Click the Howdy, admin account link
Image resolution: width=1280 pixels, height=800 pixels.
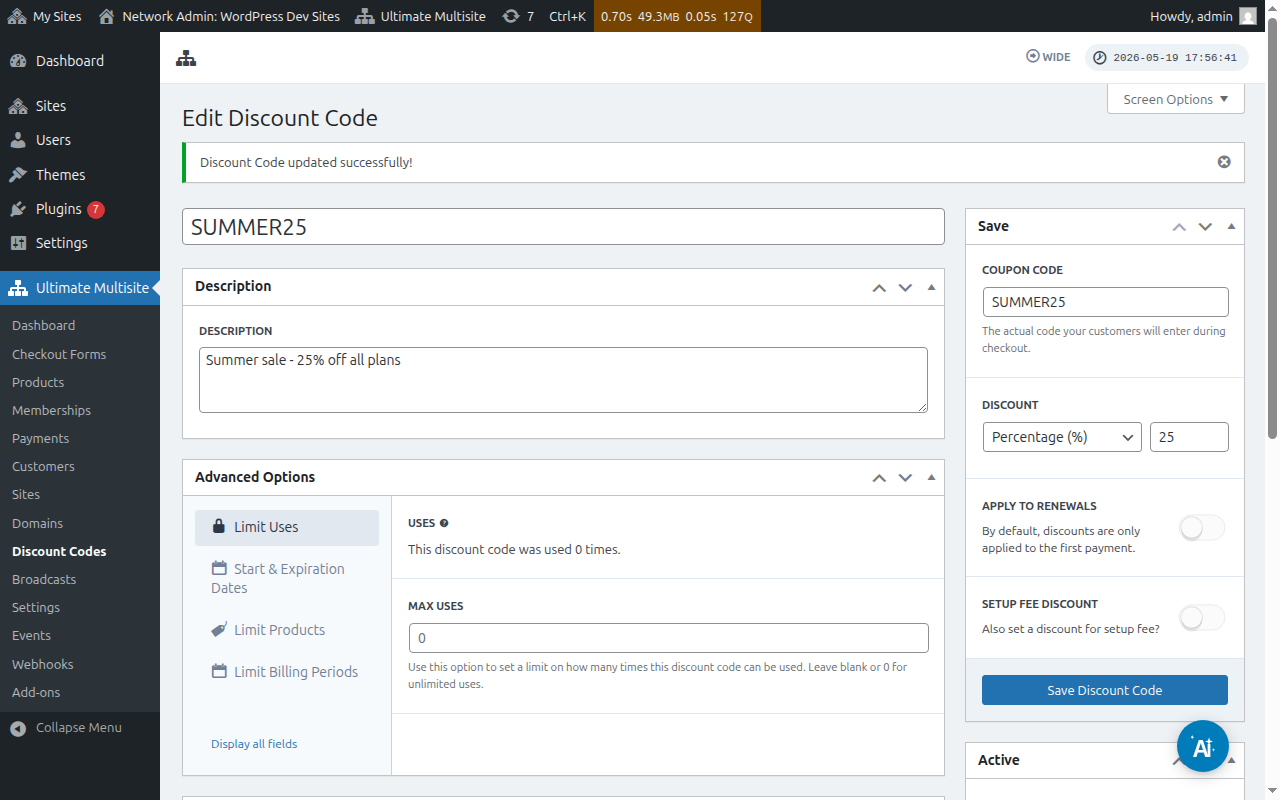(x=1204, y=16)
